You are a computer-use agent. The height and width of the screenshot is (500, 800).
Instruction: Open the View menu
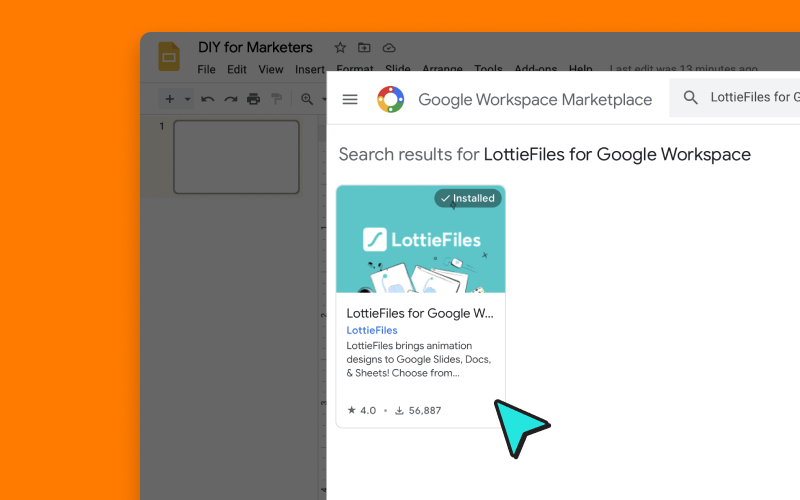click(x=270, y=69)
